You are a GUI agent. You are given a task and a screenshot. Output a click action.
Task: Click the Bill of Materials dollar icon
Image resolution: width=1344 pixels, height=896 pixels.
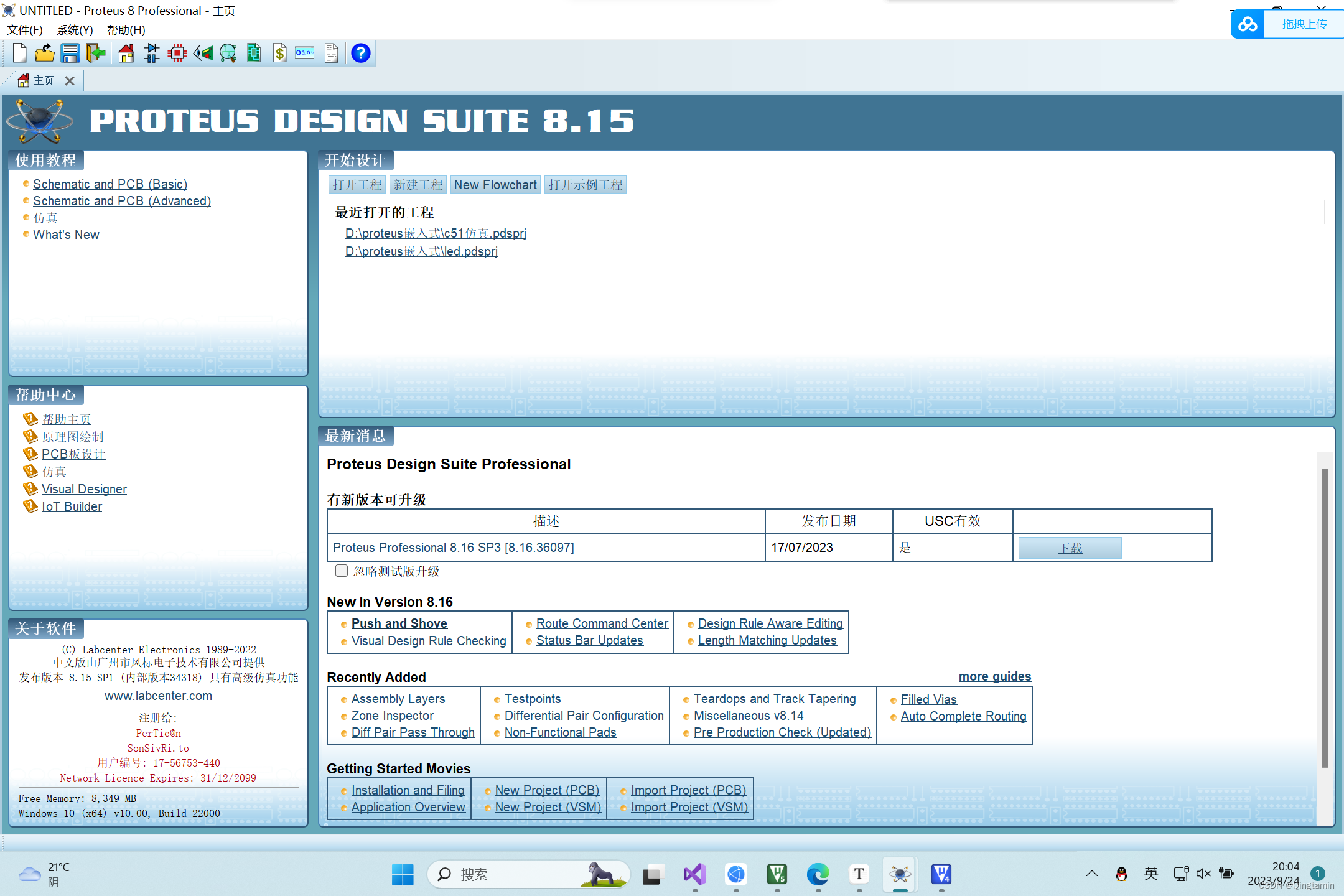tap(280, 54)
